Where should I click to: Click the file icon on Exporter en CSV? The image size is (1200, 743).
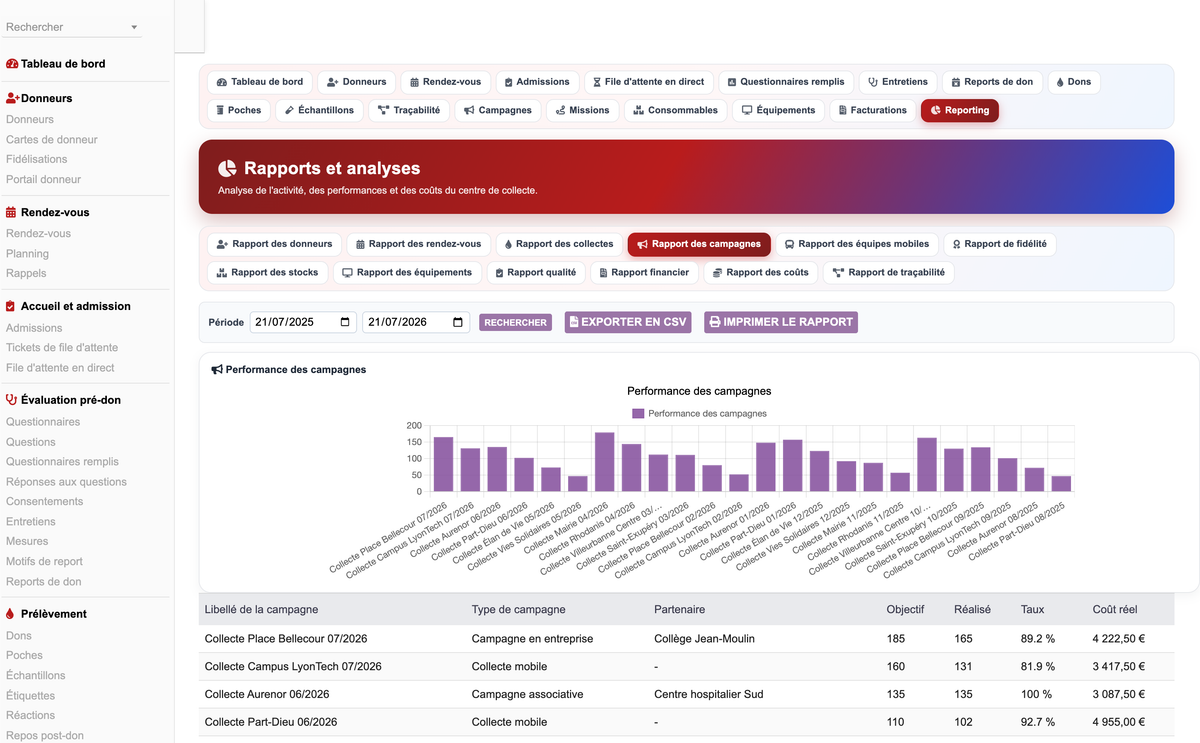(573, 322)
